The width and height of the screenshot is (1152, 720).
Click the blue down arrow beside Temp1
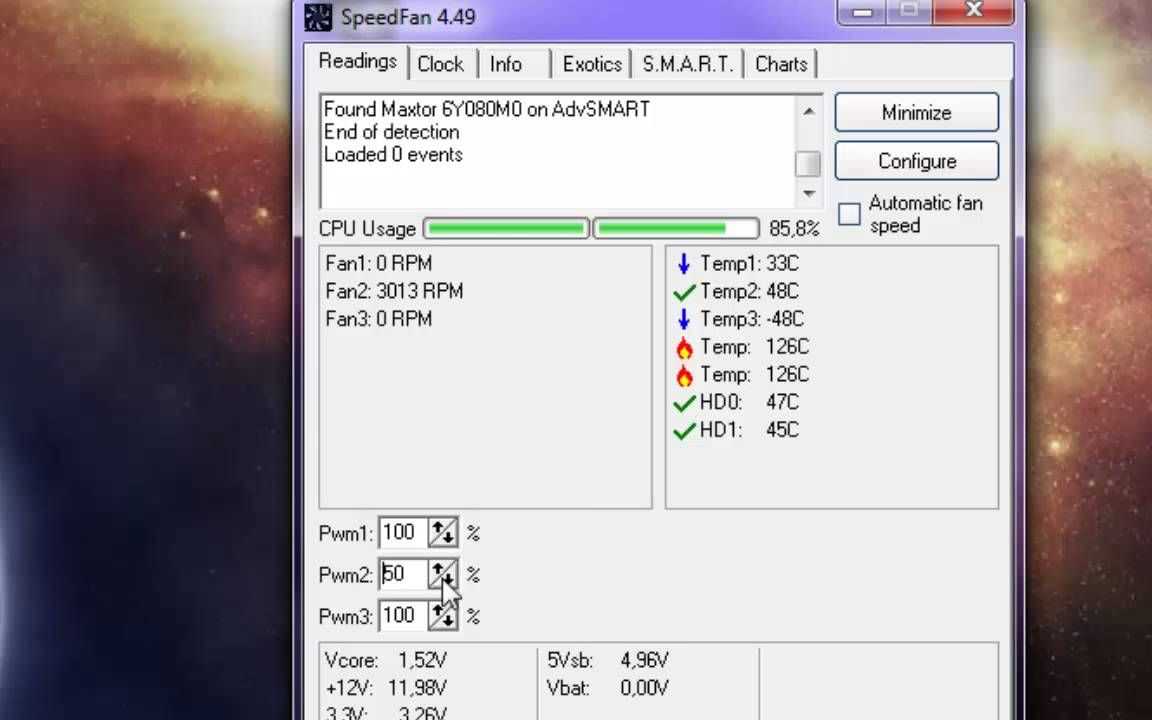point(684,264)
